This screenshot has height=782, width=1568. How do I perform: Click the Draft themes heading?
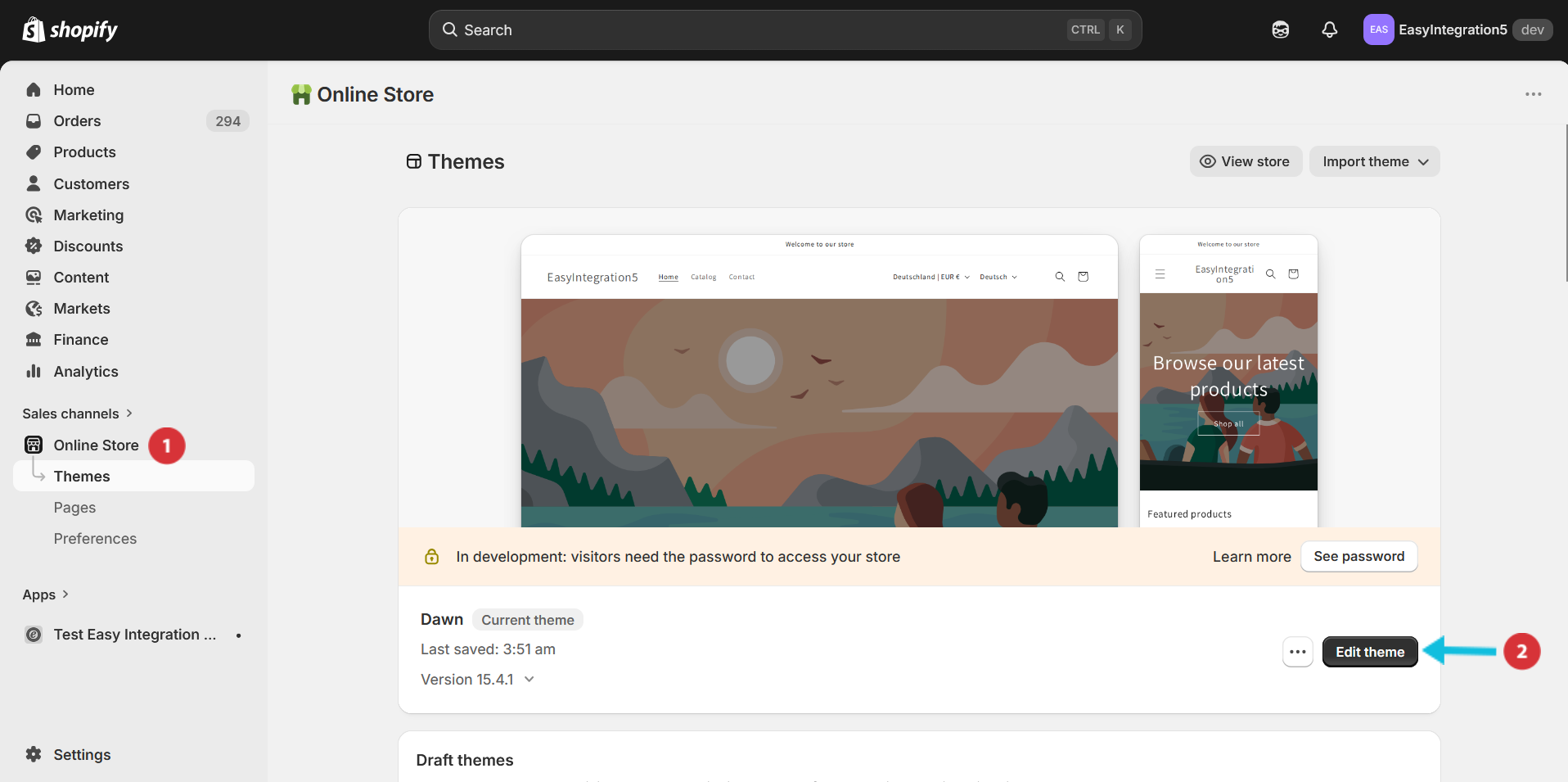coord(465,760)
